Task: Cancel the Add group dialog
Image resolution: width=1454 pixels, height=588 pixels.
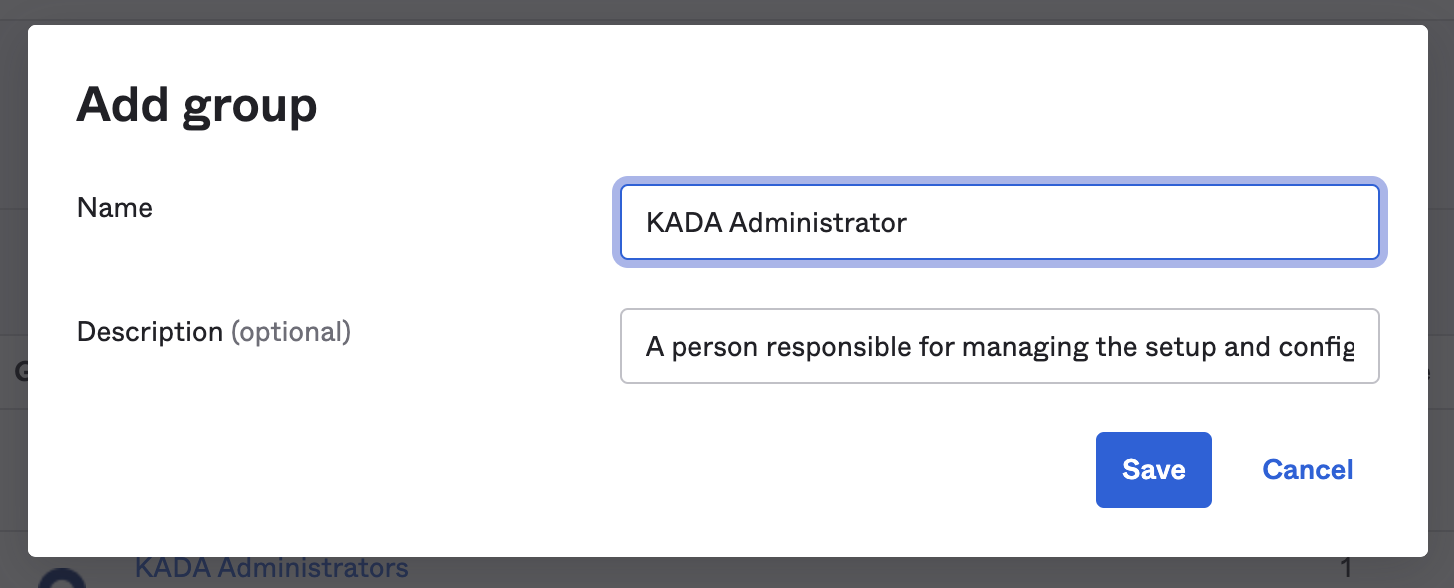Action: (x=1307, y=470)
